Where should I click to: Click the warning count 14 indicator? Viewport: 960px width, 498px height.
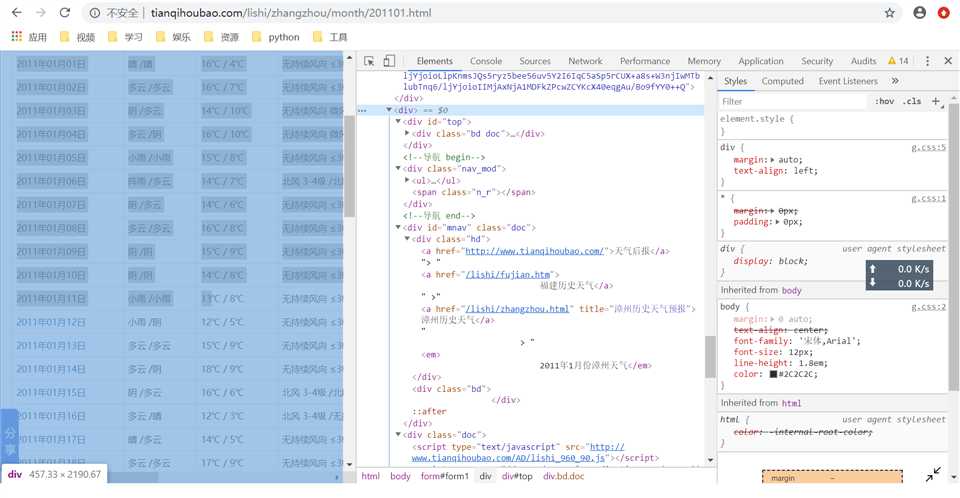pyautogui.click(x=898, y=61)
